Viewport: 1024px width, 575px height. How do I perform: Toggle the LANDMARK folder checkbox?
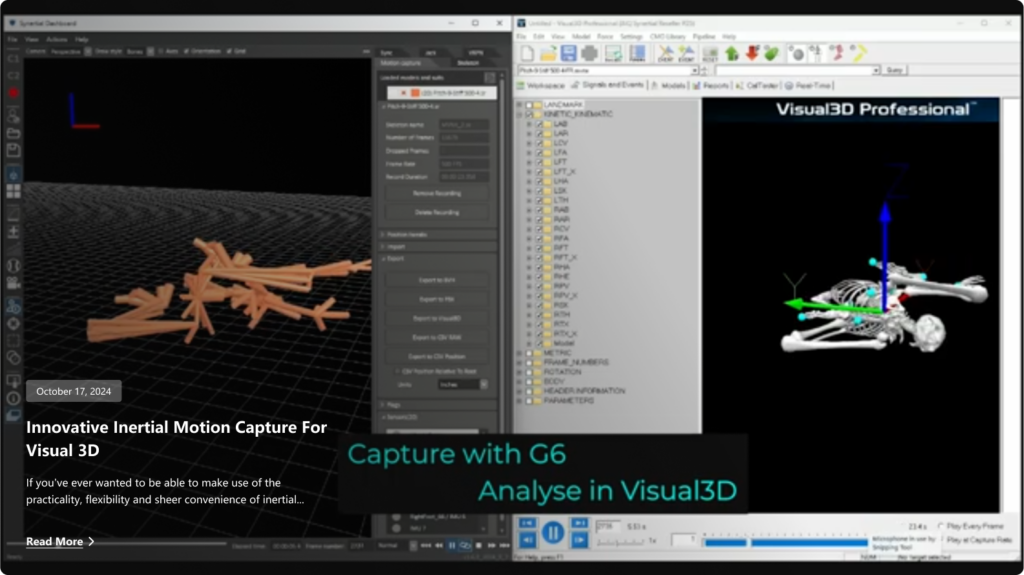click(x=528, y=105)
